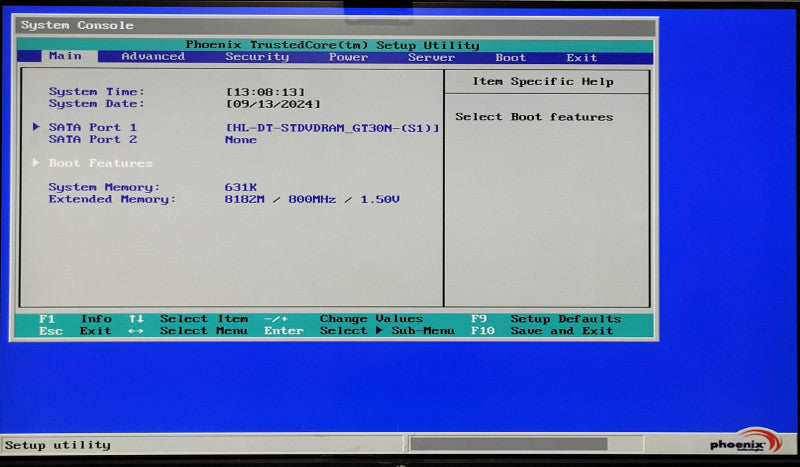Click the 8182M / 800MHz / 1.50V value
Viewport: 800px width, 467px height.
[312, 199]
